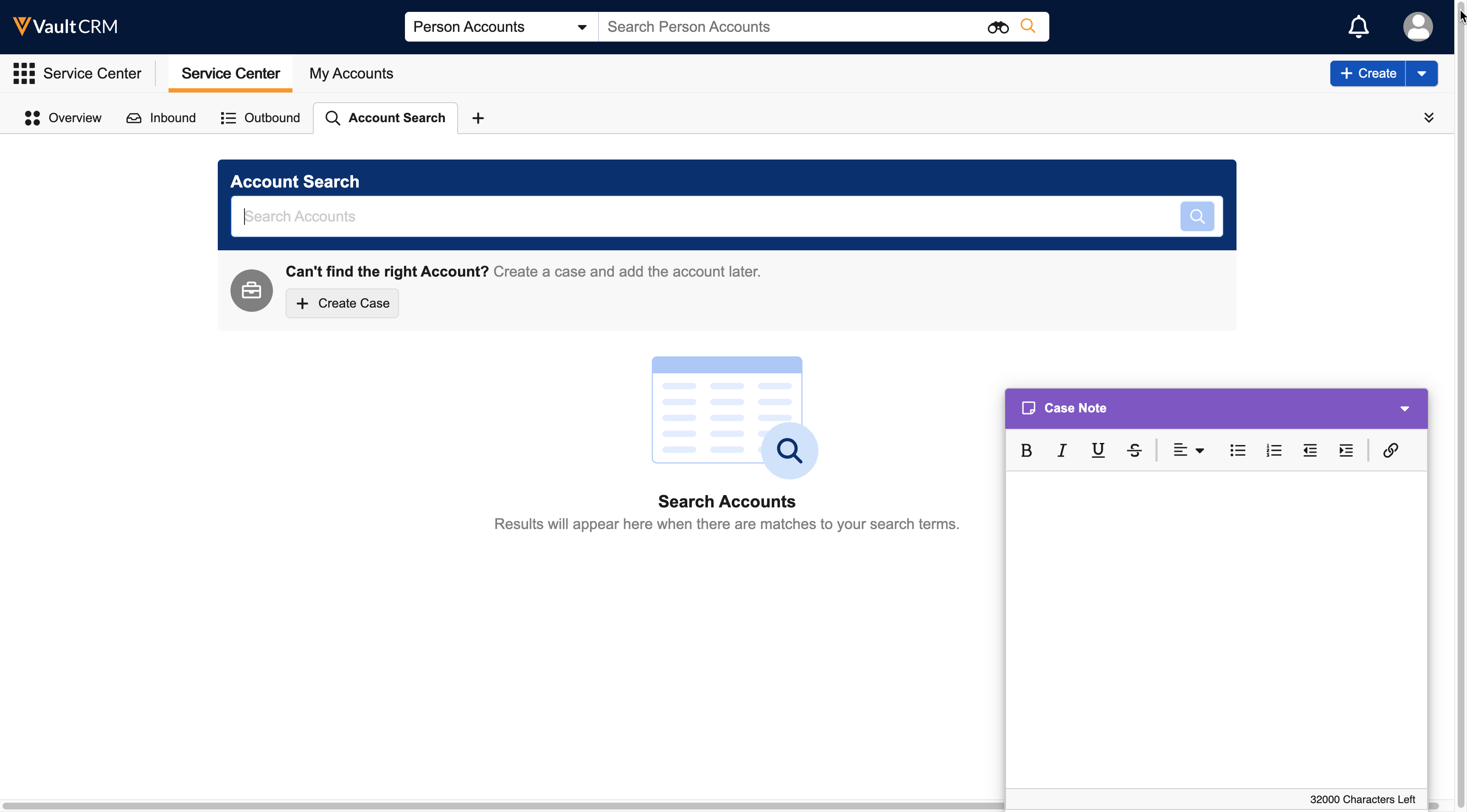Image resolution: width=1467 pixels, height=812 pixels.
Task: Toggle italic formatting in Case Note
Action: point(1062,450)
